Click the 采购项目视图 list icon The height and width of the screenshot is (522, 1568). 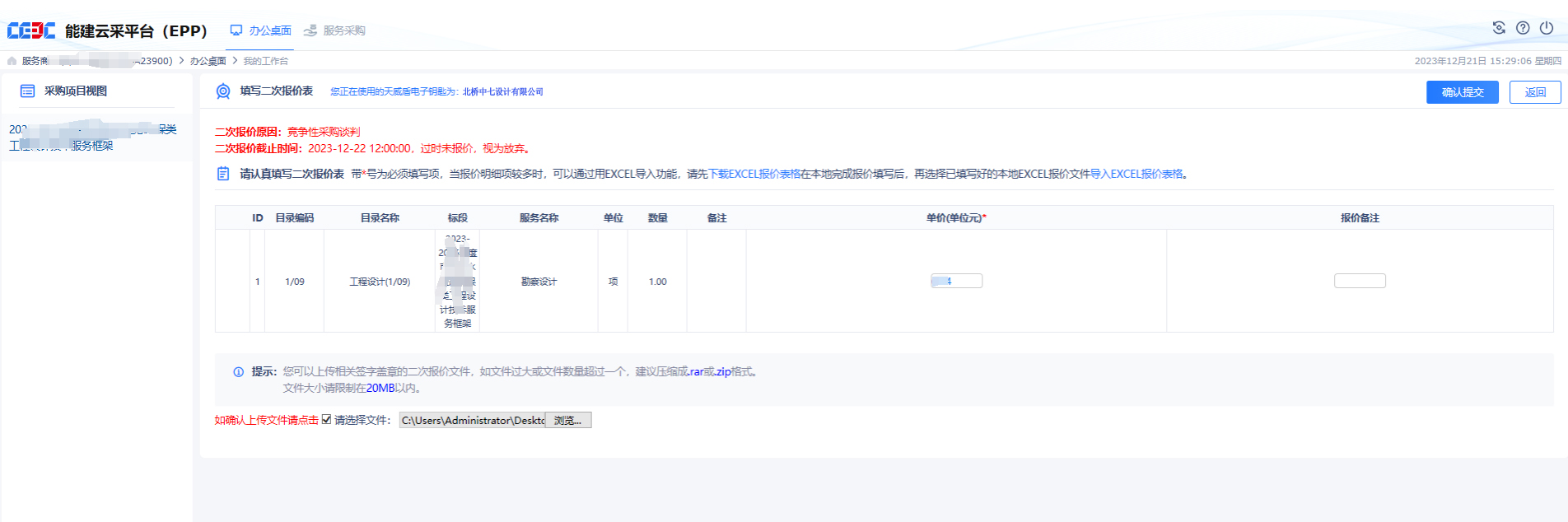tap(27, 91)
